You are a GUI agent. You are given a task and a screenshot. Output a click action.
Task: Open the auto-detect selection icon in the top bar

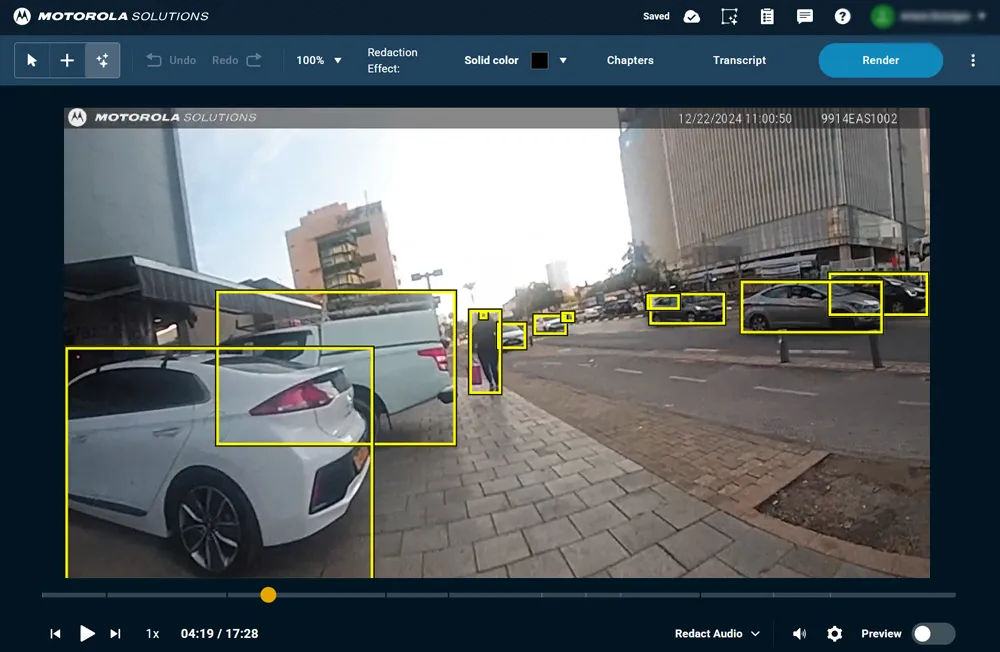click(x=729, y=16)
